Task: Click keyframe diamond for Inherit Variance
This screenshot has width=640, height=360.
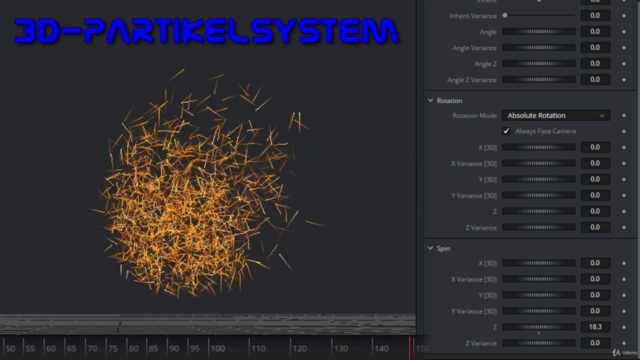Action: [x=624, y=16]
